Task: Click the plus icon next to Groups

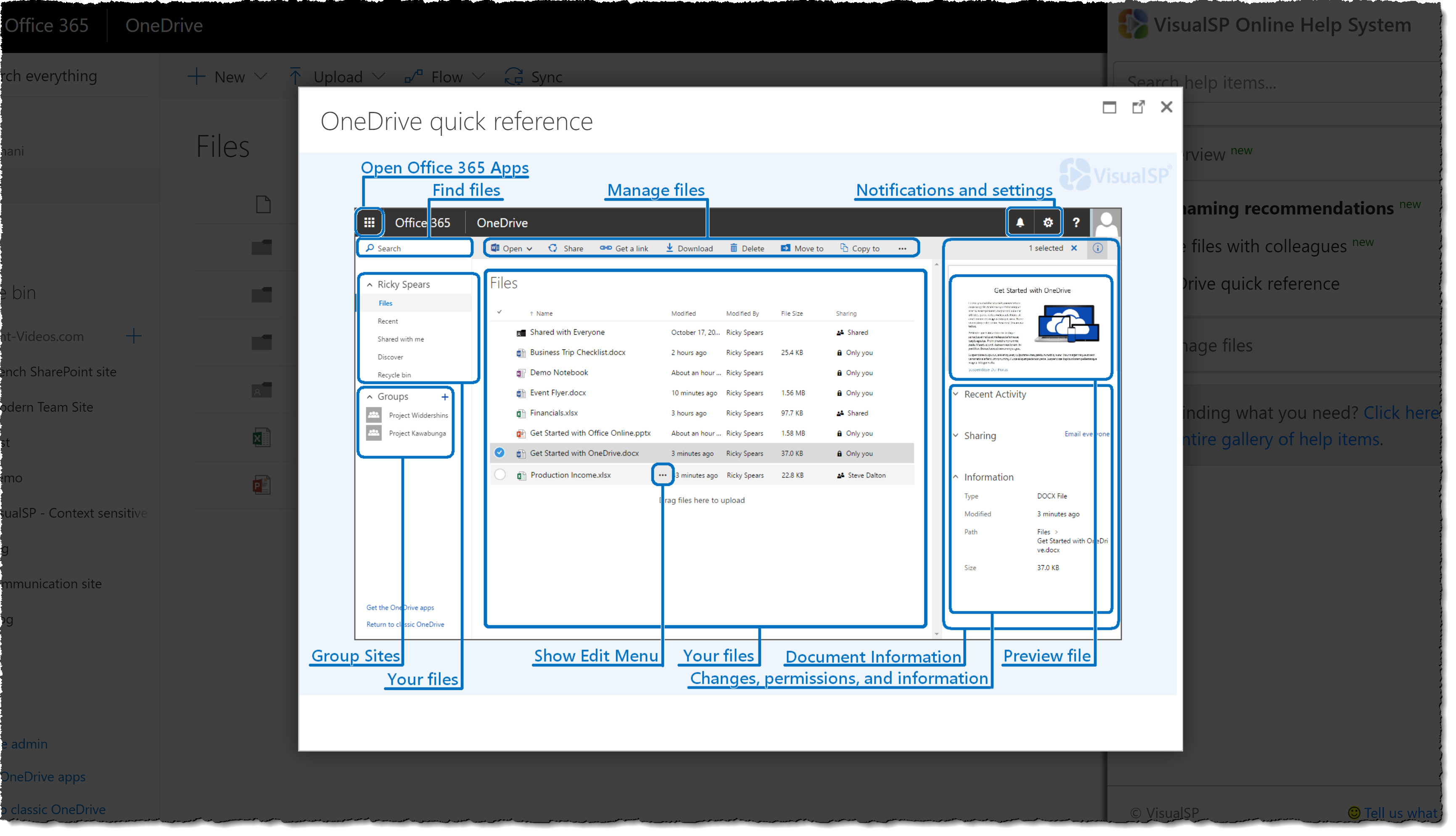Action: 445,397
